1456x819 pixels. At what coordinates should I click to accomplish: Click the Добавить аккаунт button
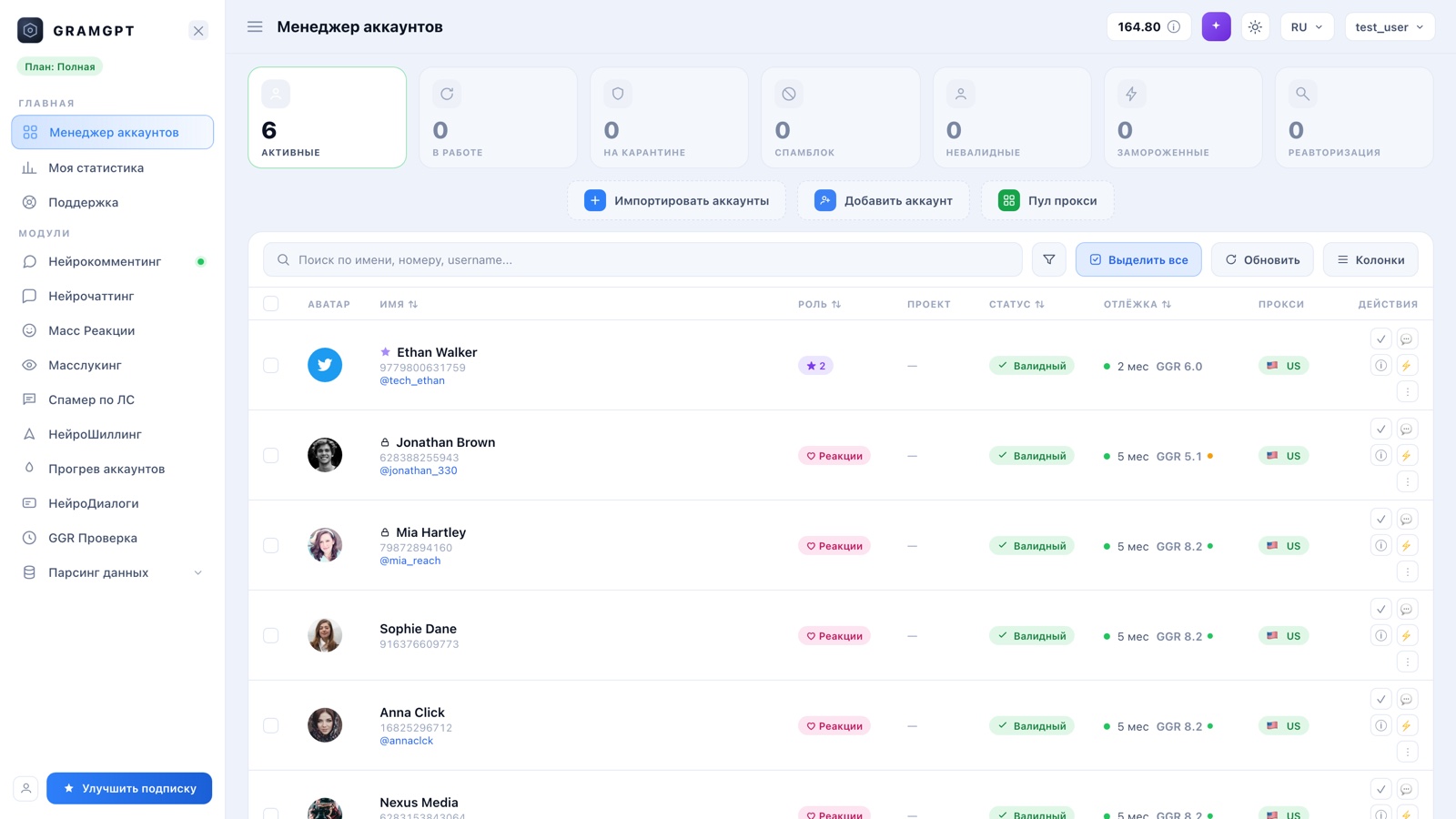(x=884, y=200)
